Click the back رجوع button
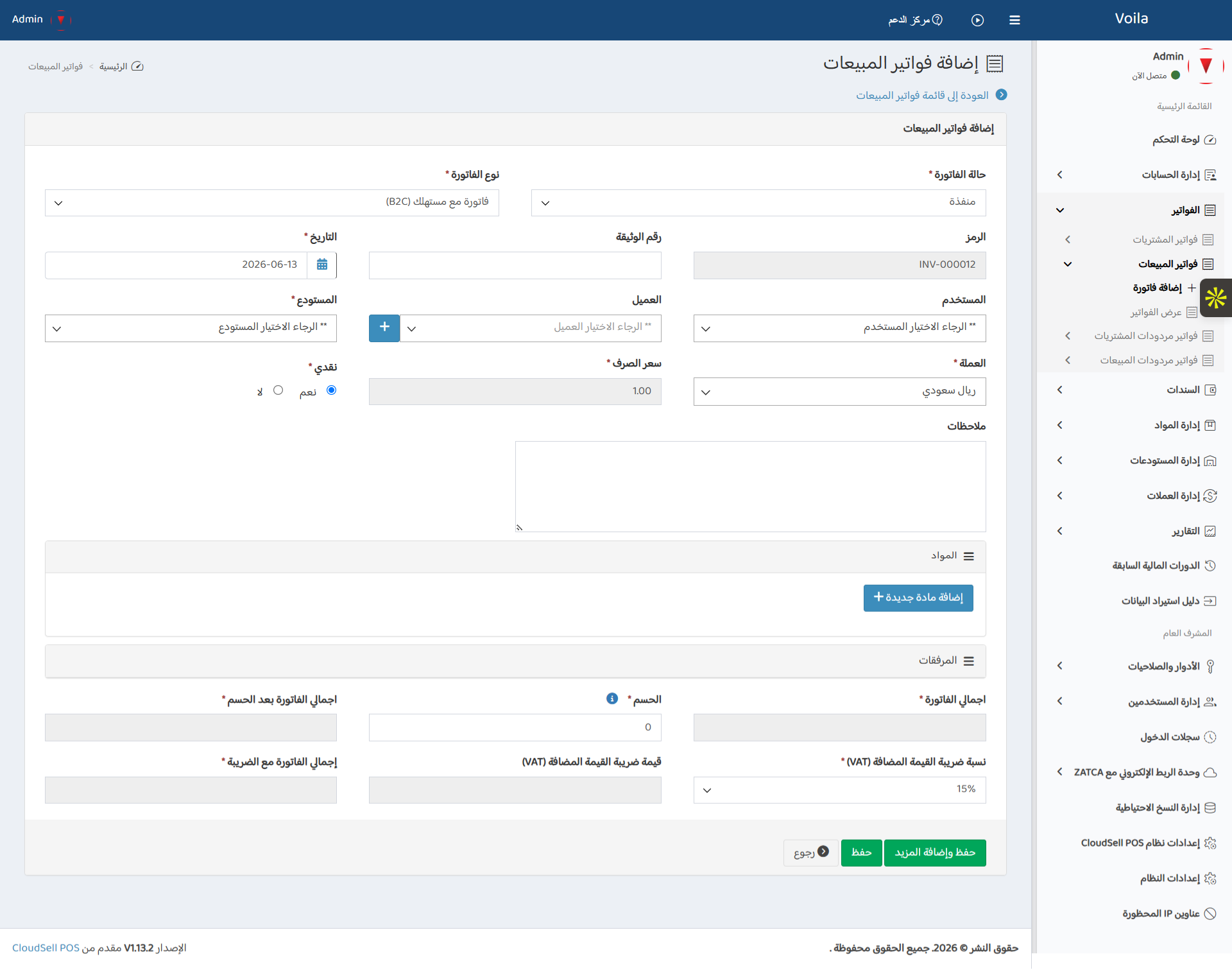 [811, 853]
